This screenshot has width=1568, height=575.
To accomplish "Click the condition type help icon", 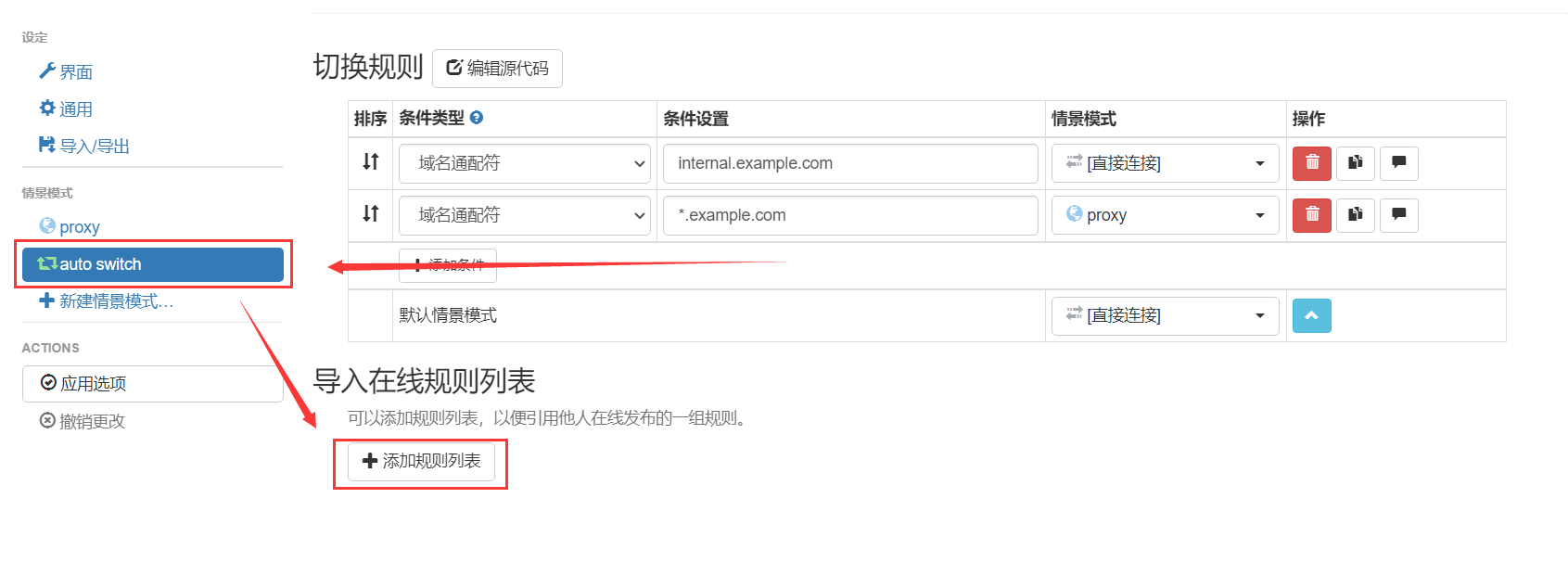I will [477, 118].
